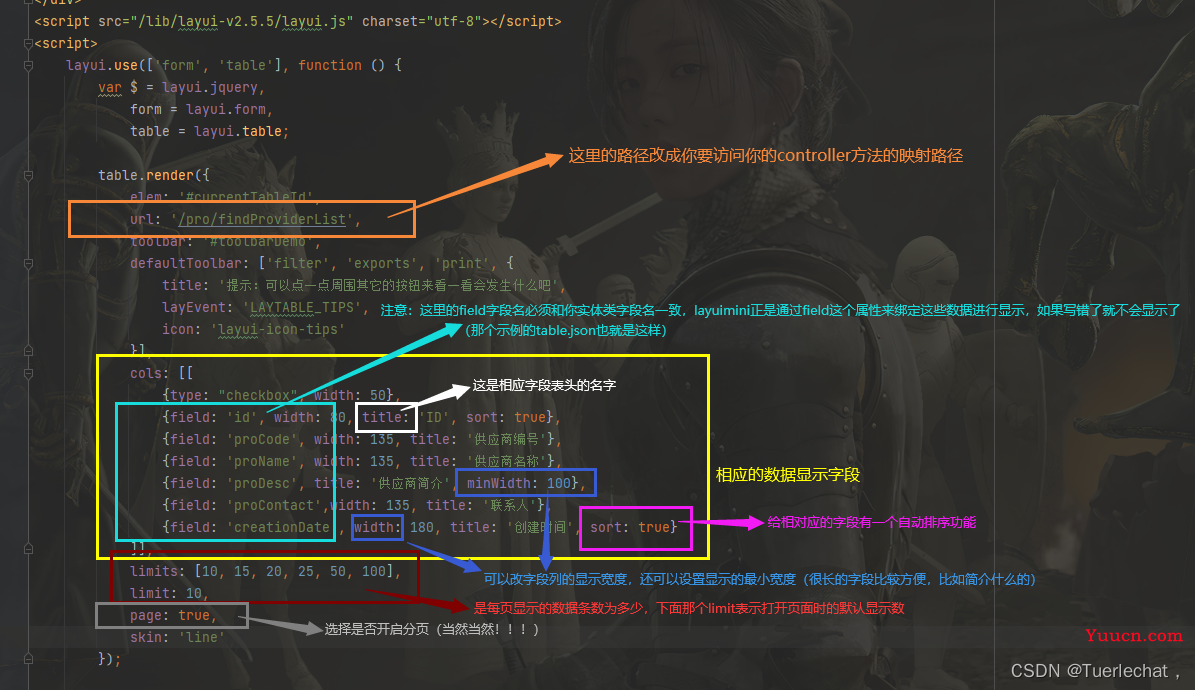
Task: Click the 'layui-icon-tips' icon value
Action: click(x=278, y=329)
